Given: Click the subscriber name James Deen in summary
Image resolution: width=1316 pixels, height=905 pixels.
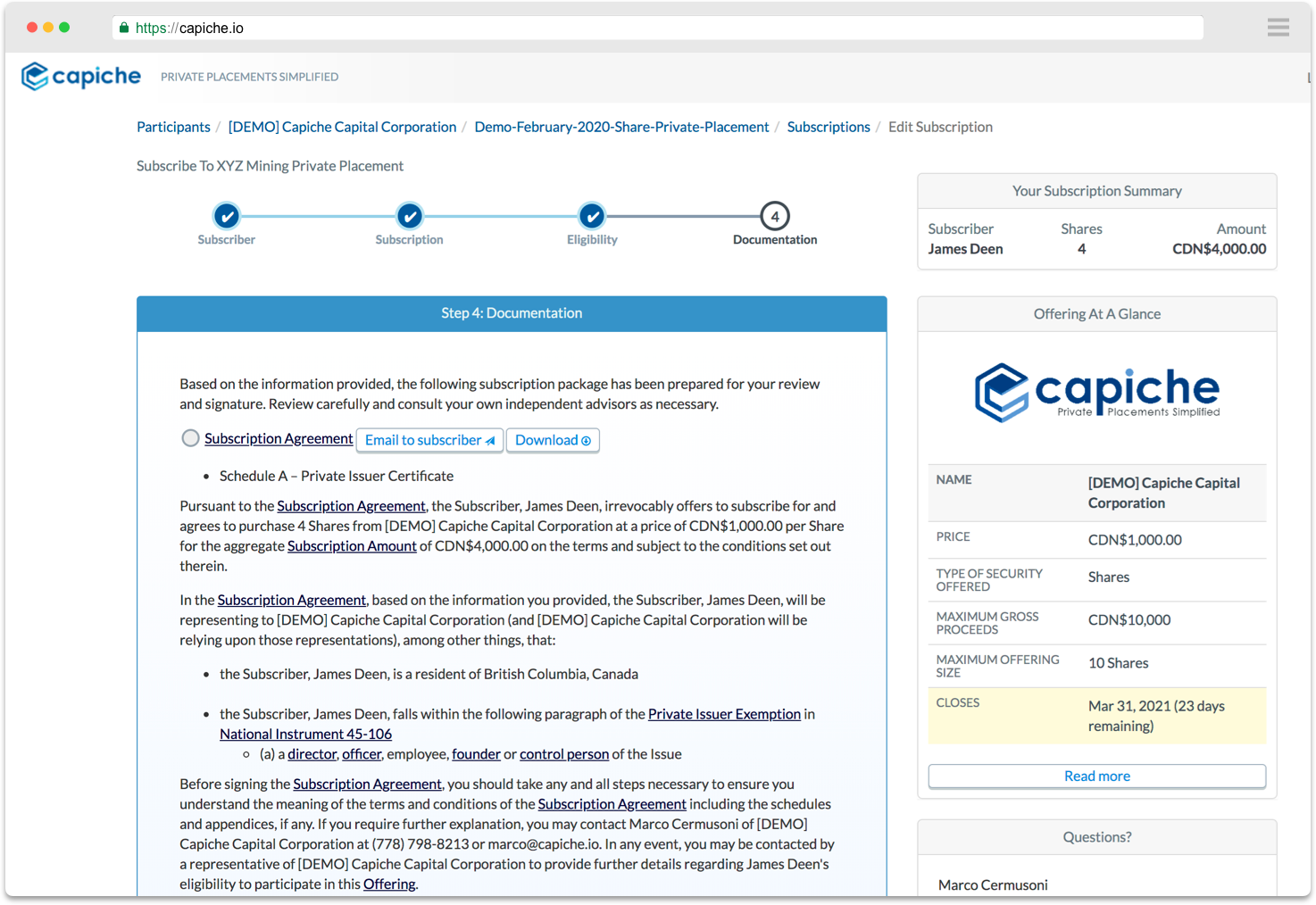Looking at the screenshot, I should 965,249.
